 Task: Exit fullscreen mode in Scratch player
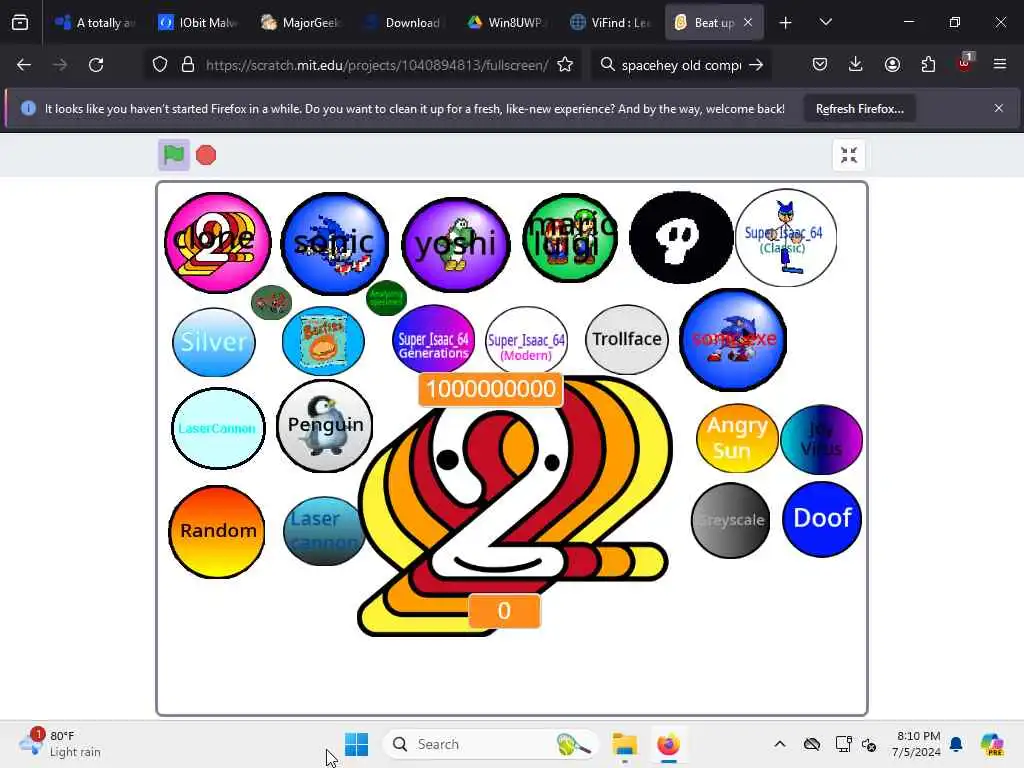pos(848,155)
